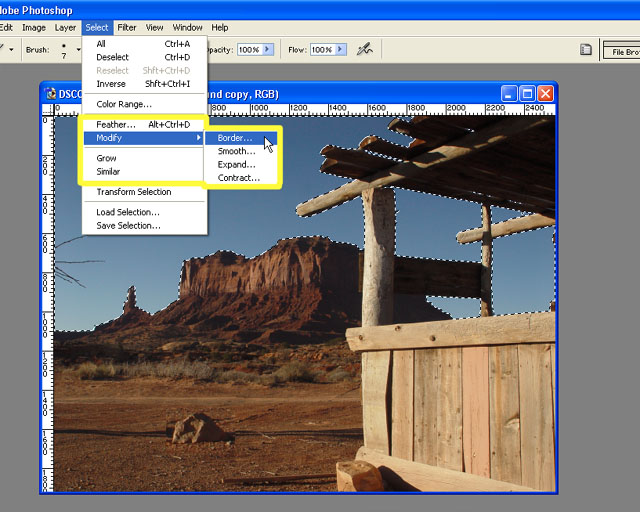
Task: Choose Save Selection
Action: 144,225
